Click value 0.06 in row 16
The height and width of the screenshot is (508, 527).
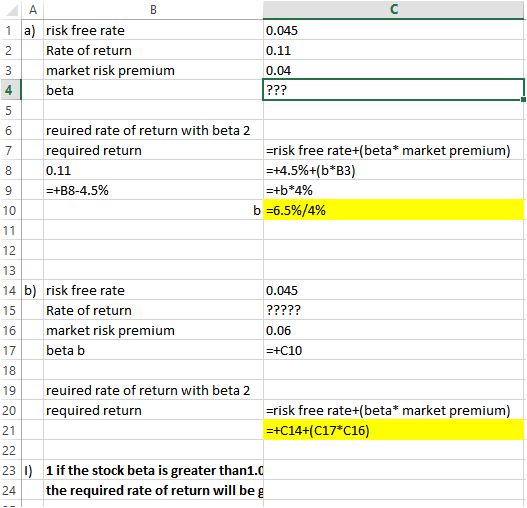point(278,330)
